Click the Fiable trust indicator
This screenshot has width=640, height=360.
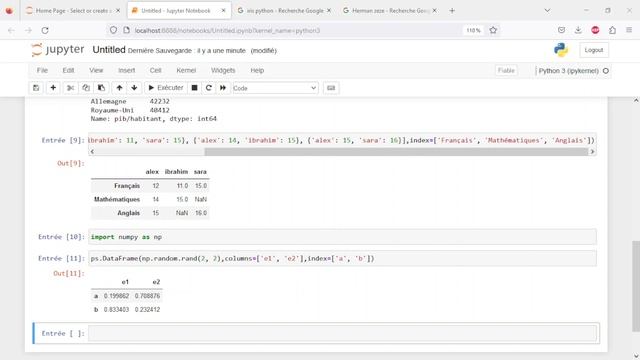tap(506, 71)
